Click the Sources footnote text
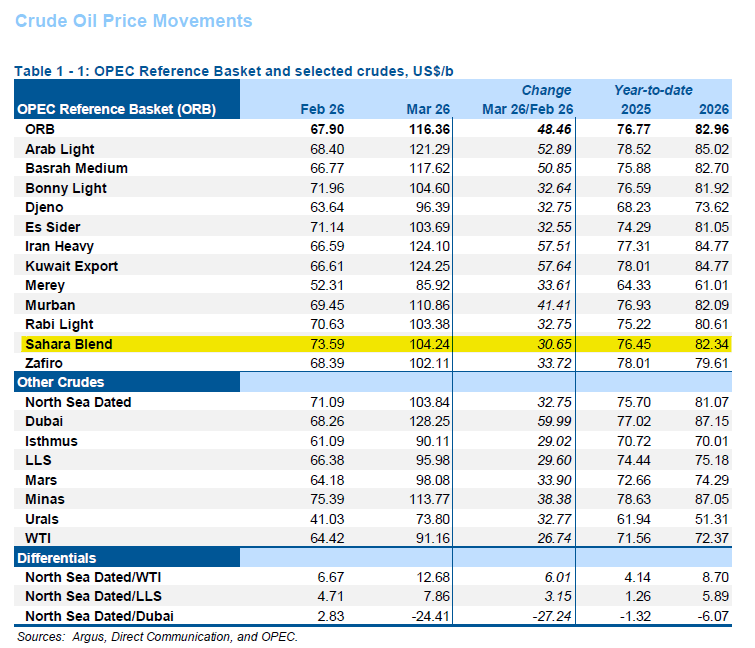 (x=157, y=636)
